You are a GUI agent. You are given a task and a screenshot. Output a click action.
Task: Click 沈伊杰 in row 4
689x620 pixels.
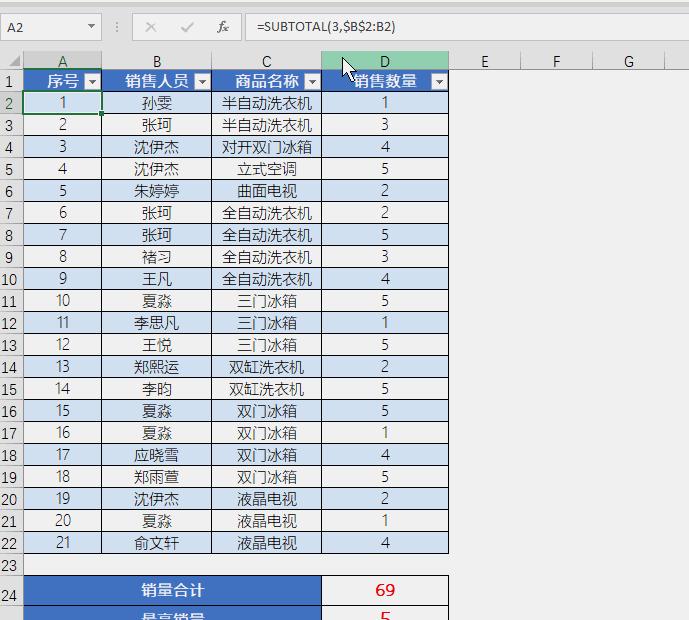[x=156, y=147]
